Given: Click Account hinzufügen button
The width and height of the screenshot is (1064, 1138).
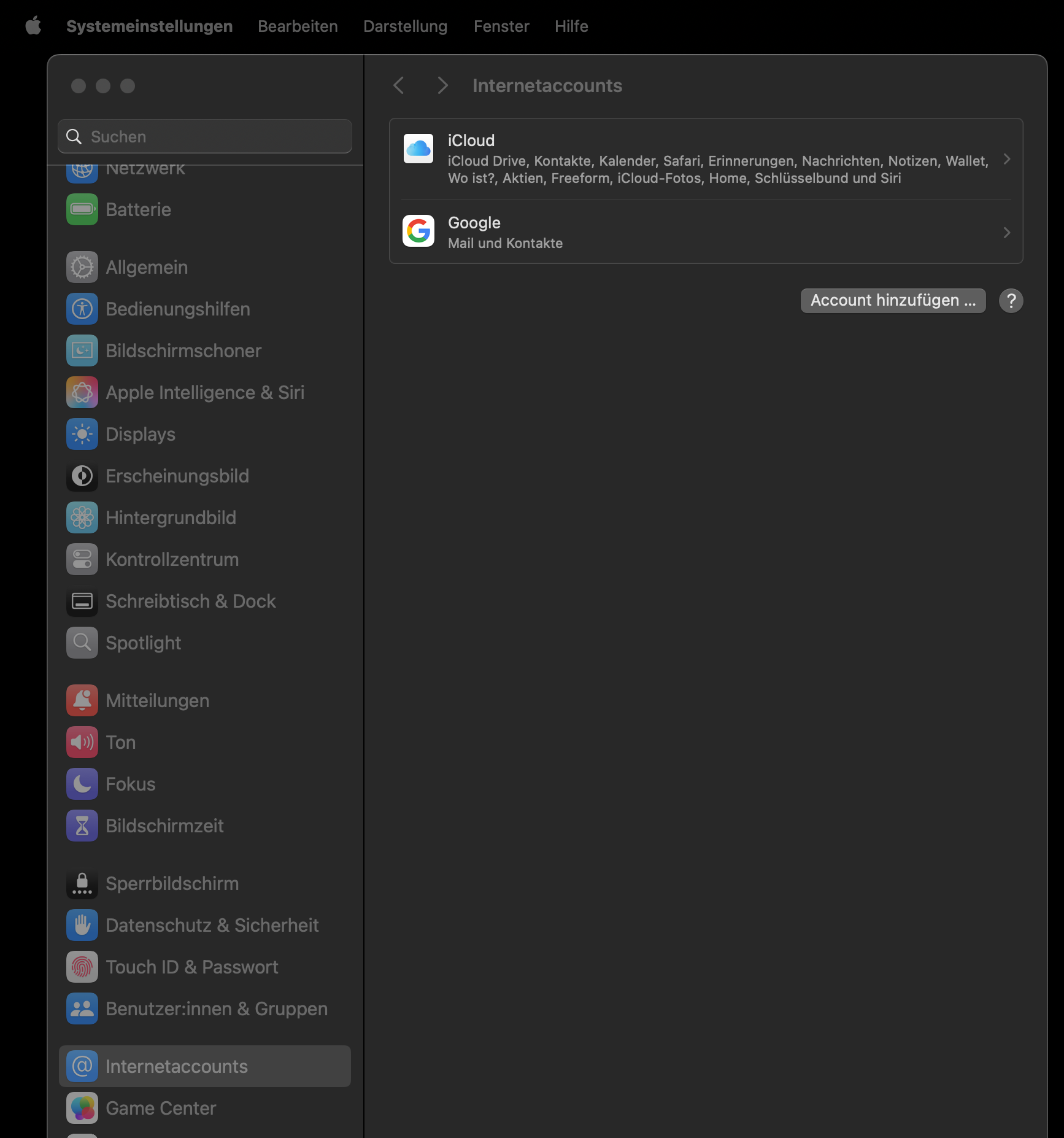Looking at the screenshot, I should [893, 301].
